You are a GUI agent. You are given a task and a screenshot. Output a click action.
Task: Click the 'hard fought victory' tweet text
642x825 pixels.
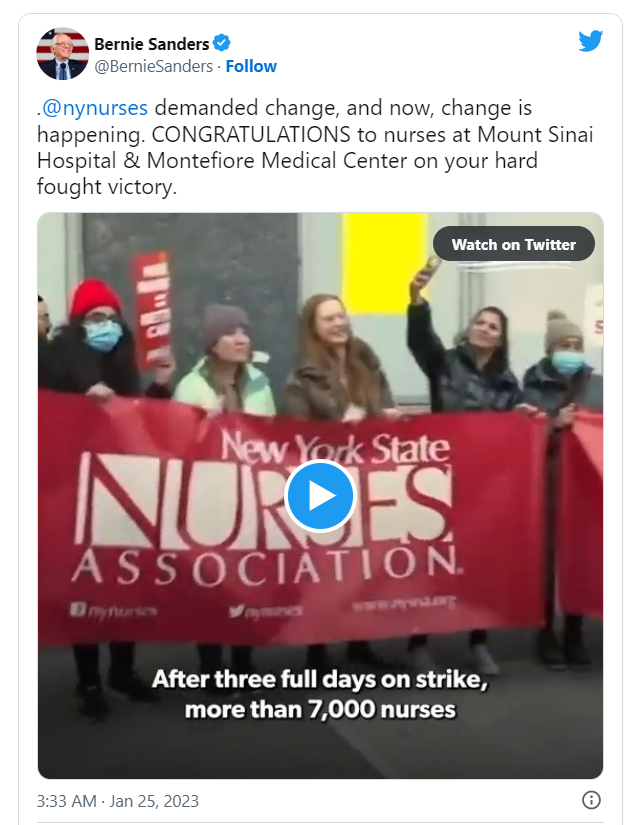(287, 174)
